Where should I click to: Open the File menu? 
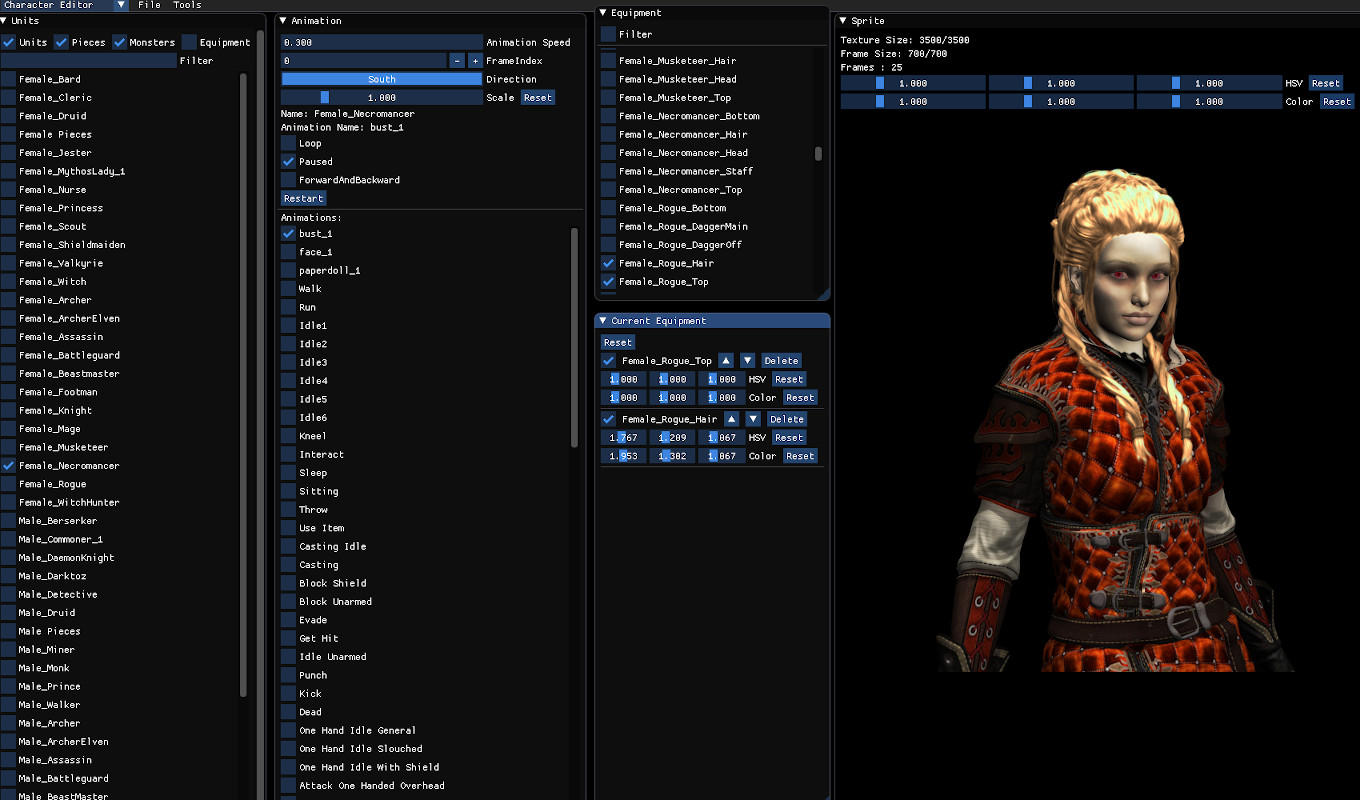tap(149, 5)
